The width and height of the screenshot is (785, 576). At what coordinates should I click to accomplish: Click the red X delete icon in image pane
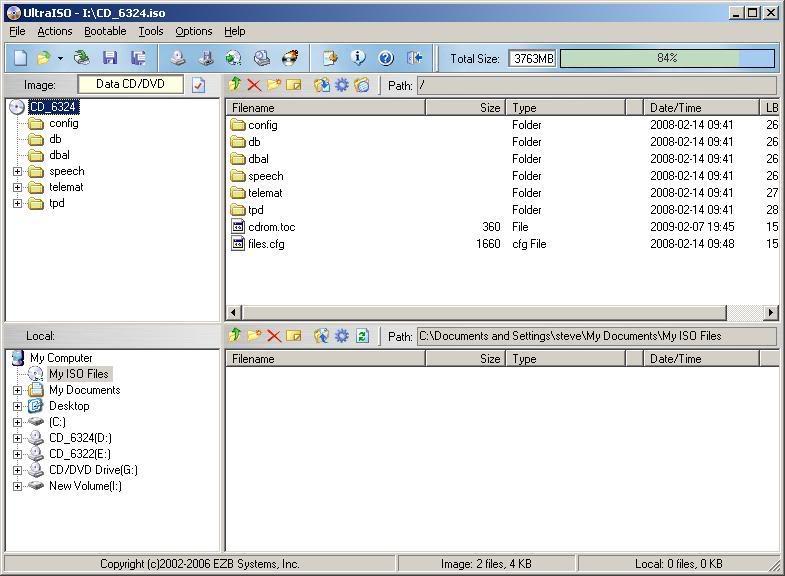click(254, 85)
